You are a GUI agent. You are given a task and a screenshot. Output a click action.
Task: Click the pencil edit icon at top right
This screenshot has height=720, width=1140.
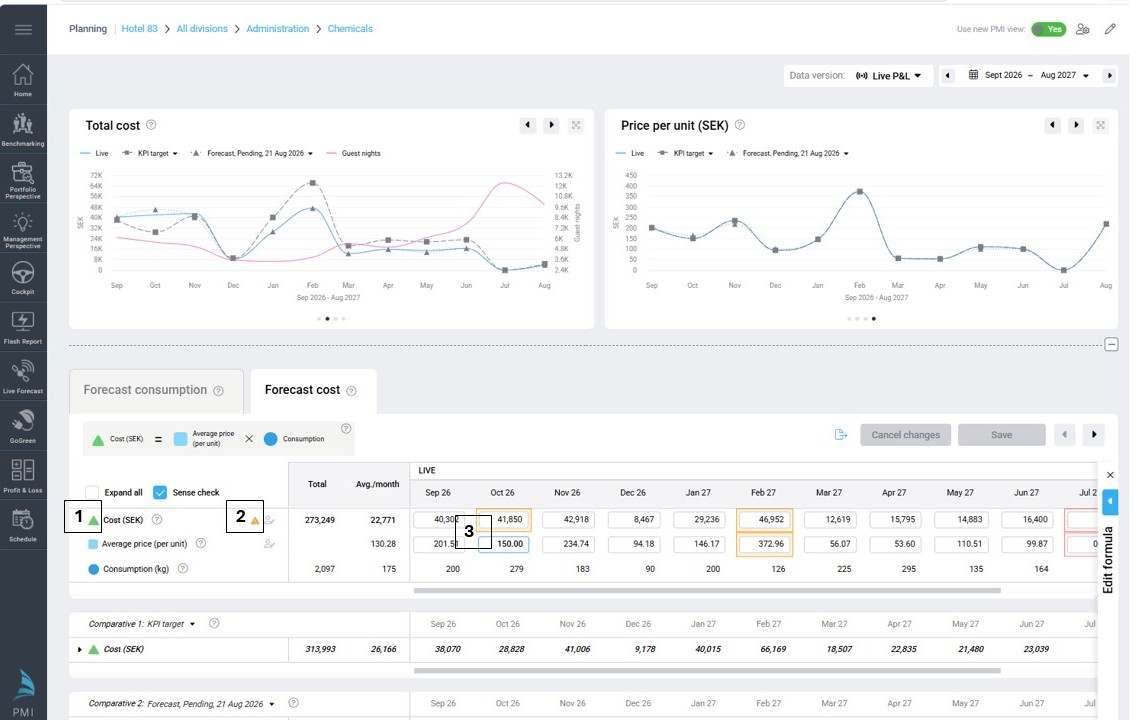(1109, 29)
